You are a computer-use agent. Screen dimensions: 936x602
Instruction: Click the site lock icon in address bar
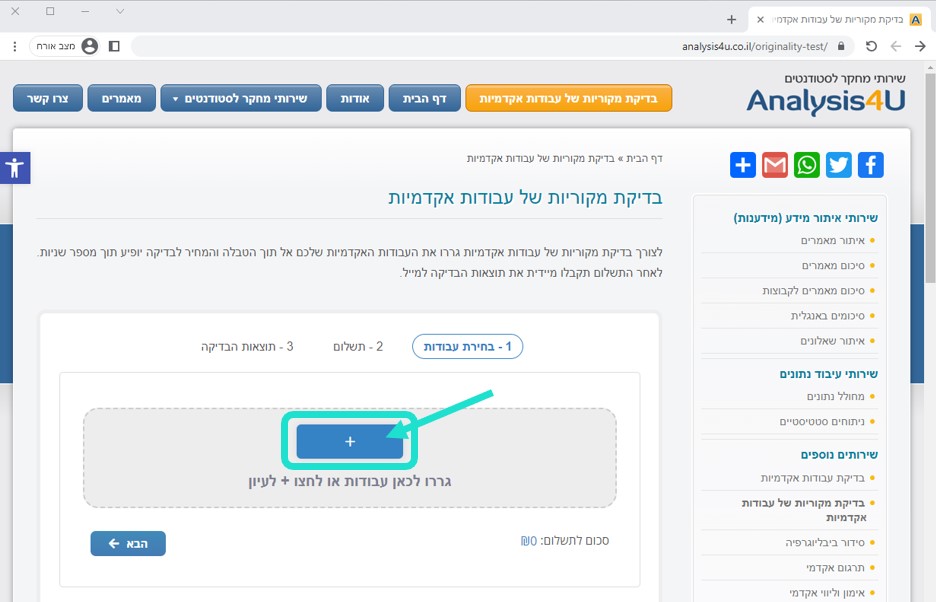[841, 46]
